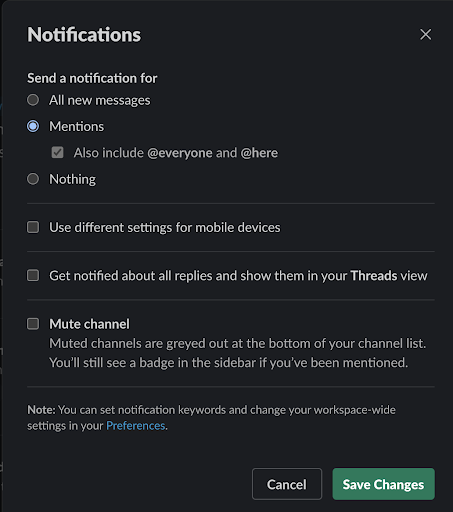Click the Cancel button
The height and width of the screenshot is (512, 453).
pyautogui.click(x=287, y=484)
